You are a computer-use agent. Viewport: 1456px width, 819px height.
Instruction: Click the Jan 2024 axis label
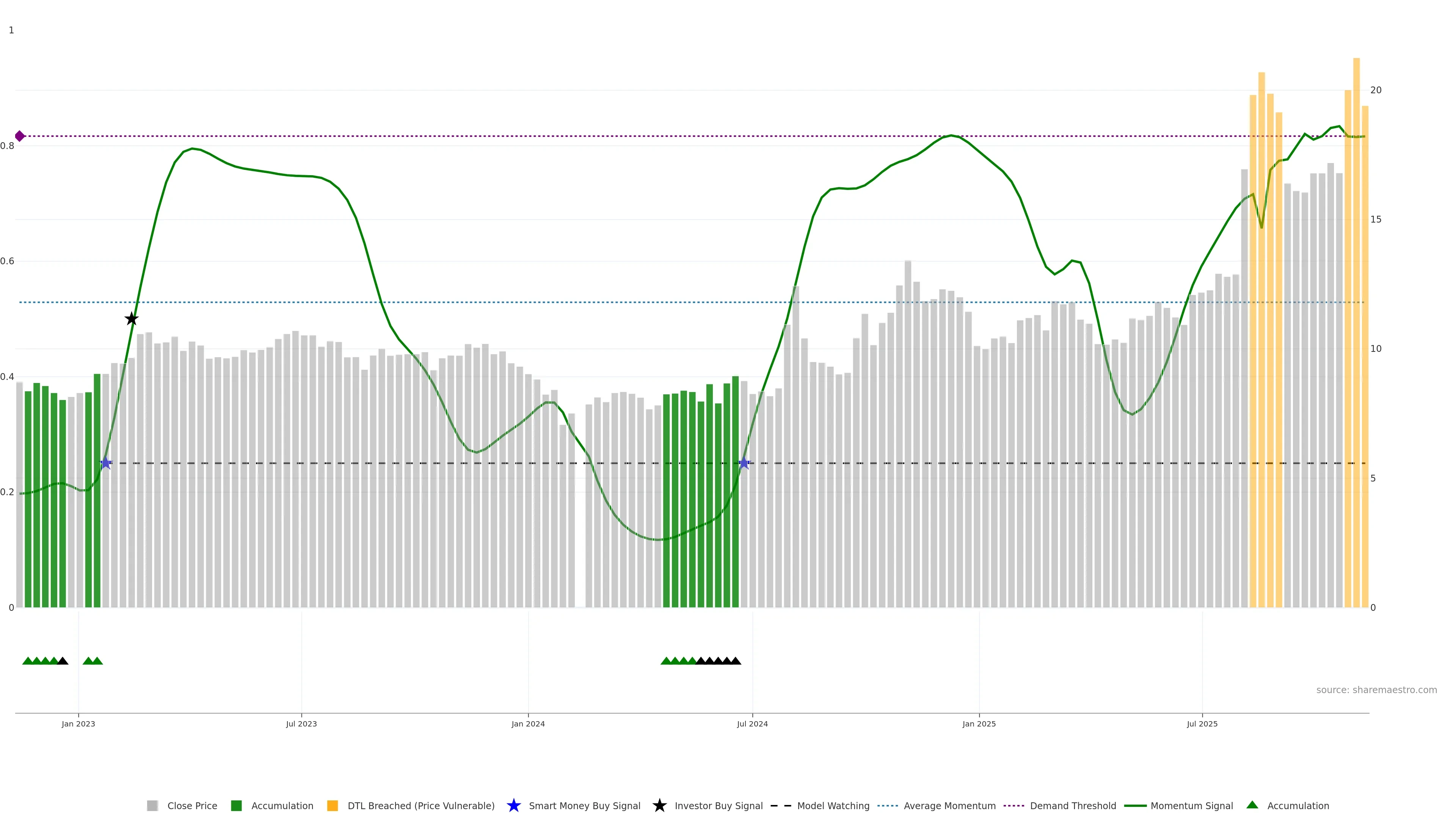pos(528,724)
